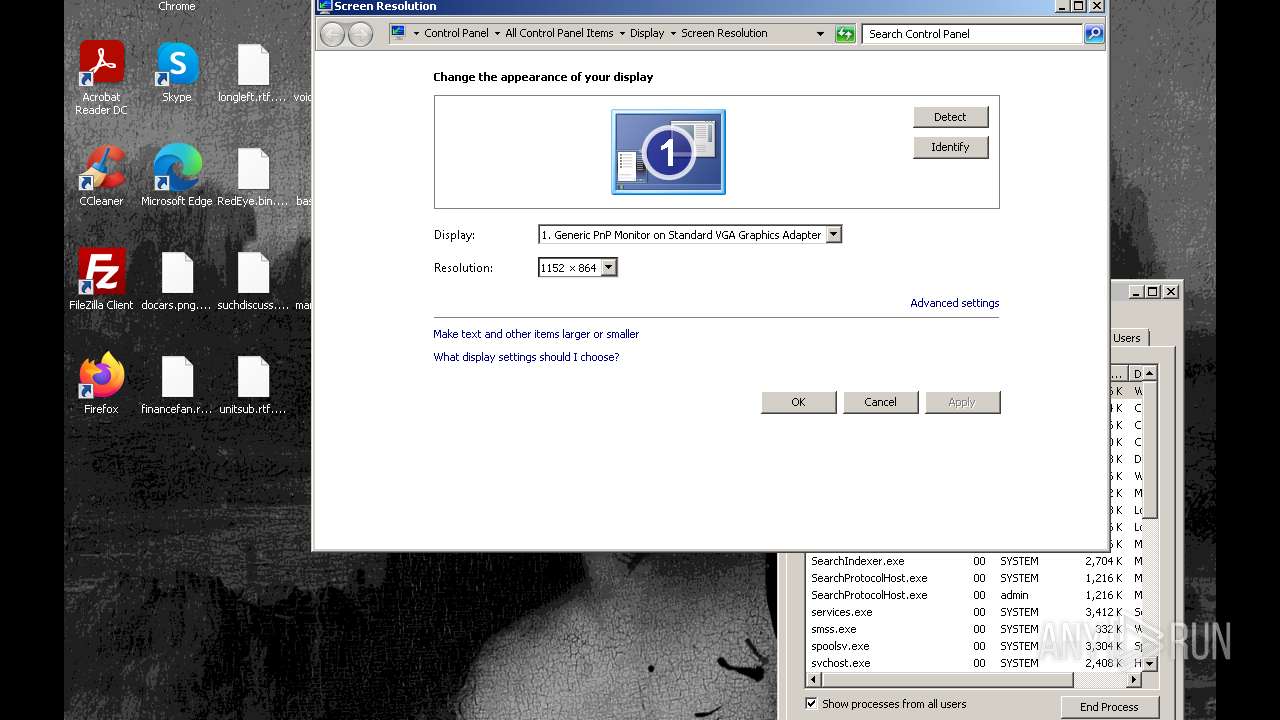Select monitor 1 display thumbnail

[668, 152]
